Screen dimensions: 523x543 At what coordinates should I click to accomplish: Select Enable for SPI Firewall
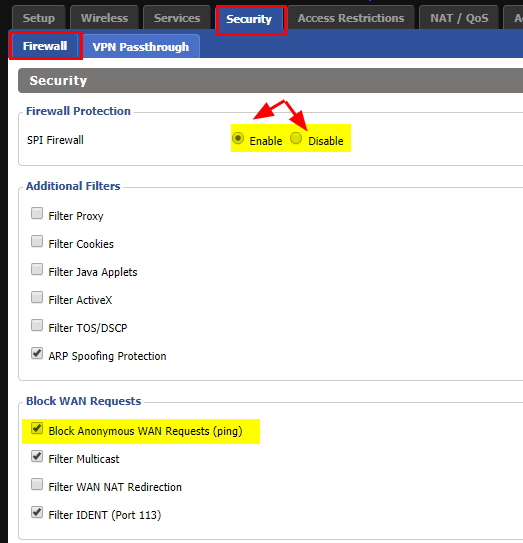pos(238,138)
